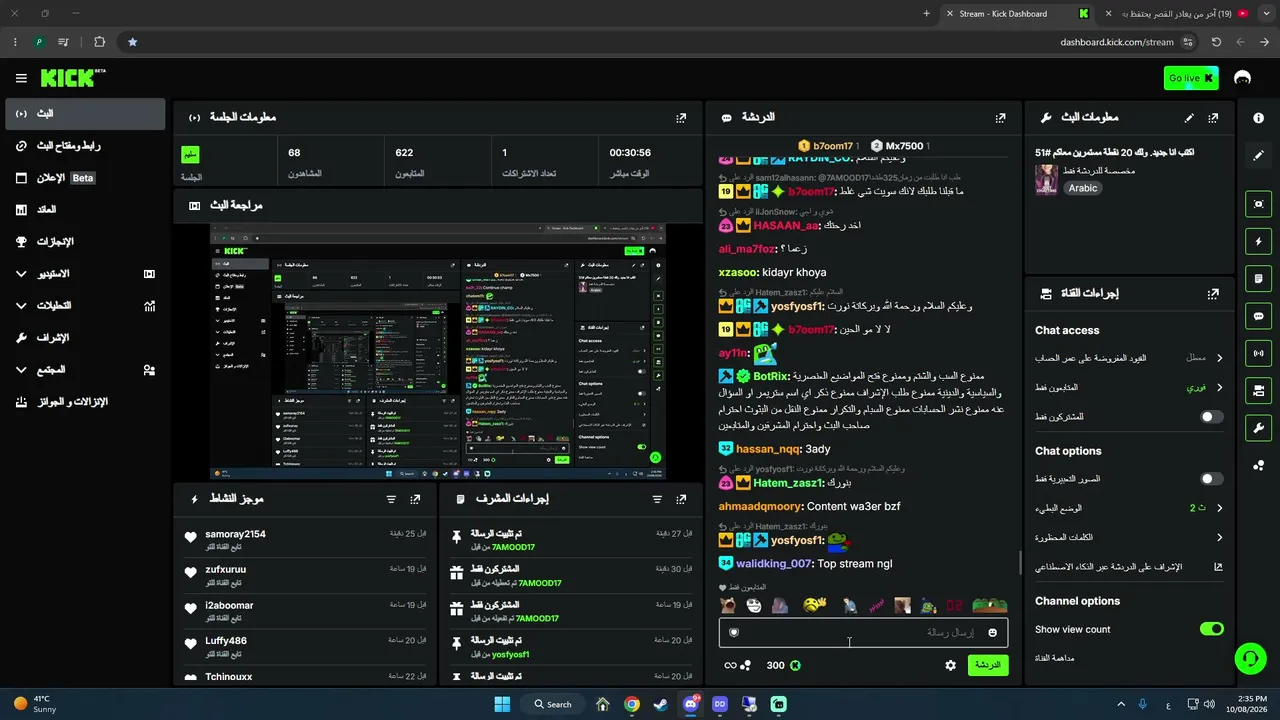Click the 300 KICKs balance below chat

click(783, 665)
